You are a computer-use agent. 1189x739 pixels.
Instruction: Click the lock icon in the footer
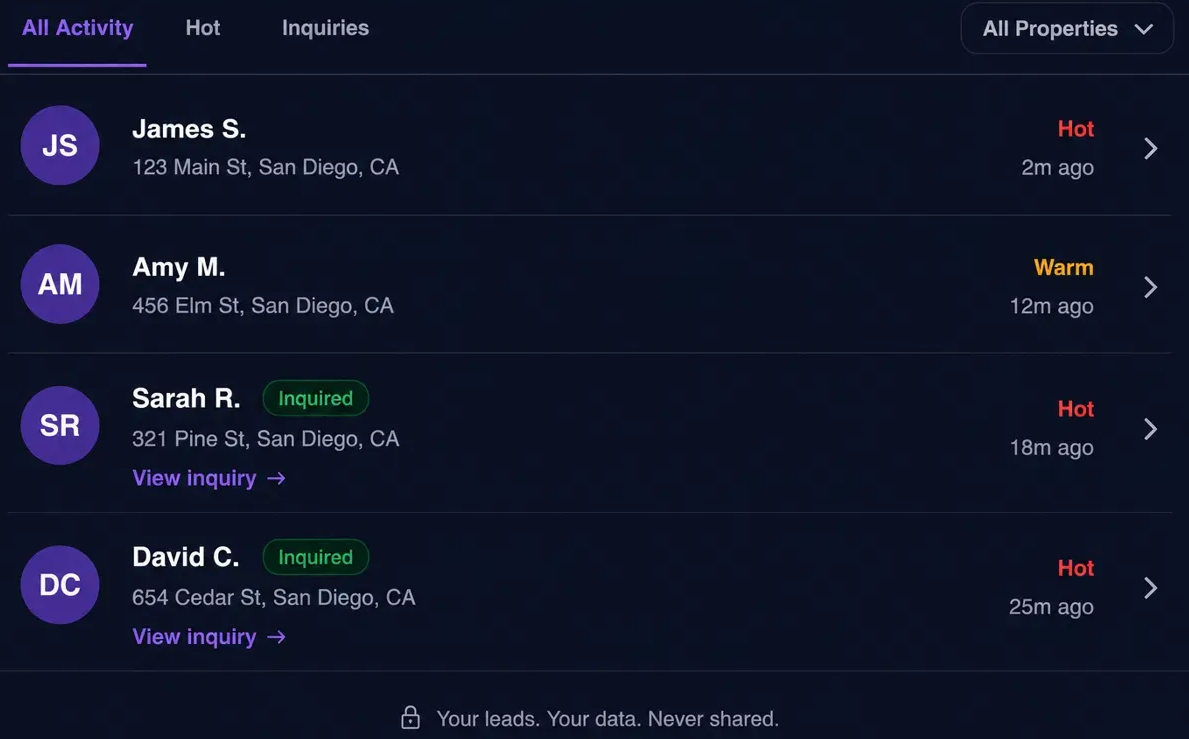tap(410, 717)
